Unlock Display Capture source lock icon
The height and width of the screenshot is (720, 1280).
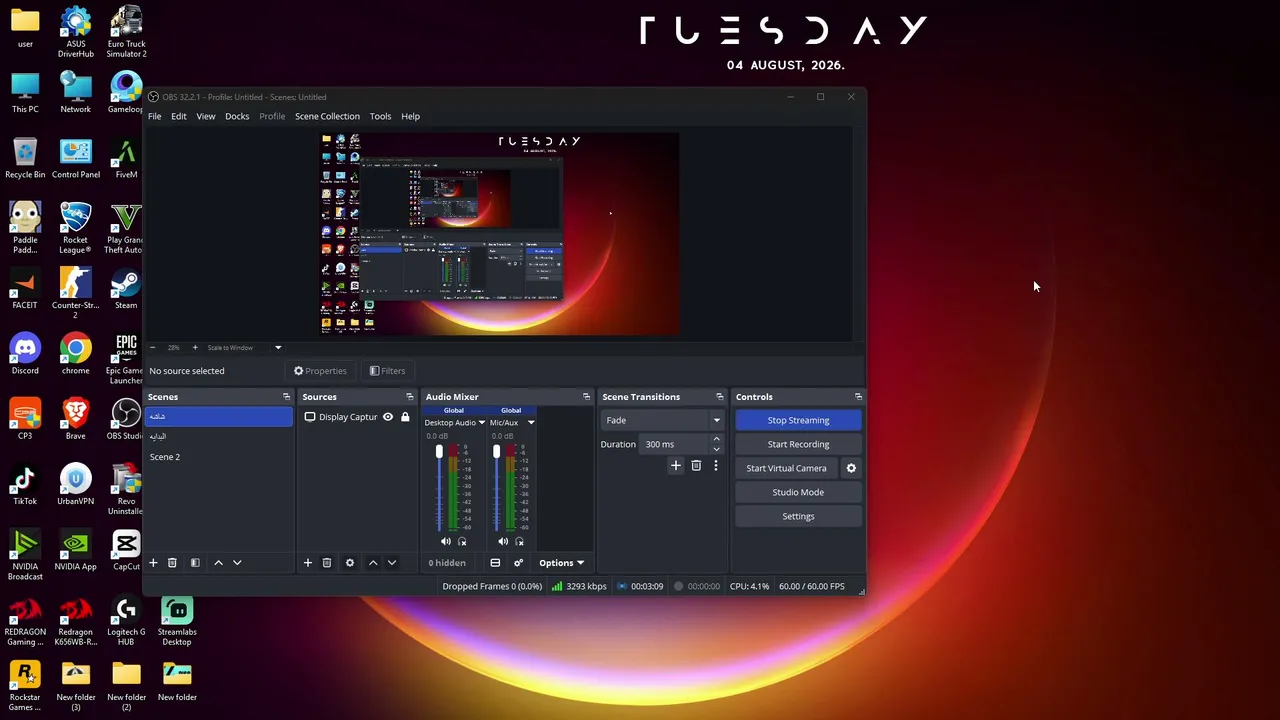click(x=405, y=417)
